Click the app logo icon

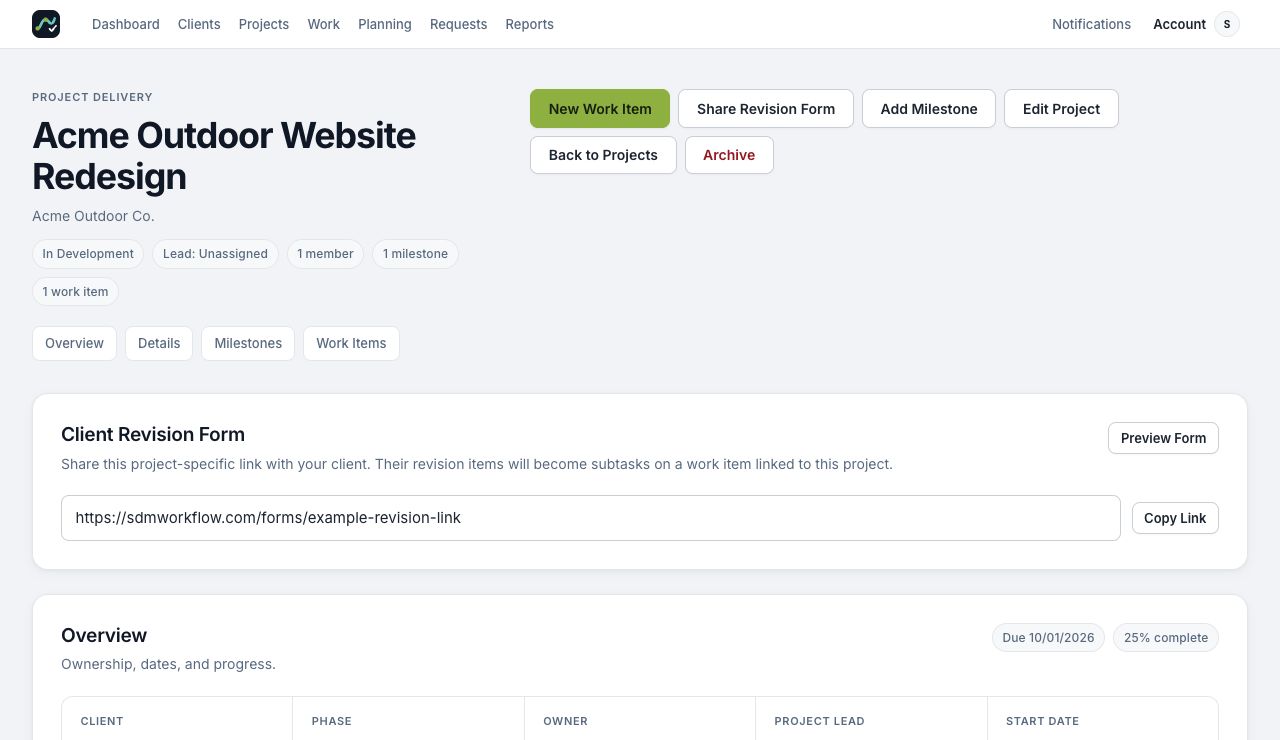46,24
